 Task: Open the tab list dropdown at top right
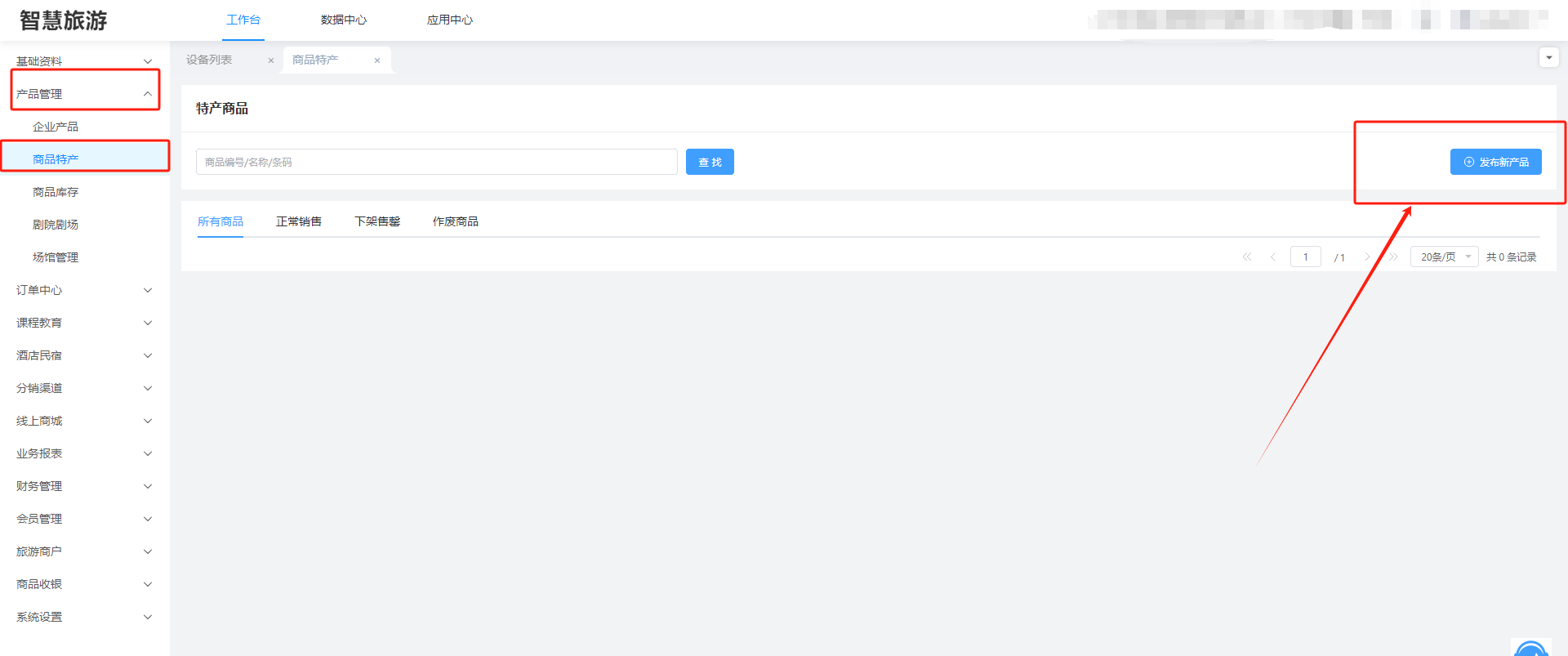point(1548,58)
